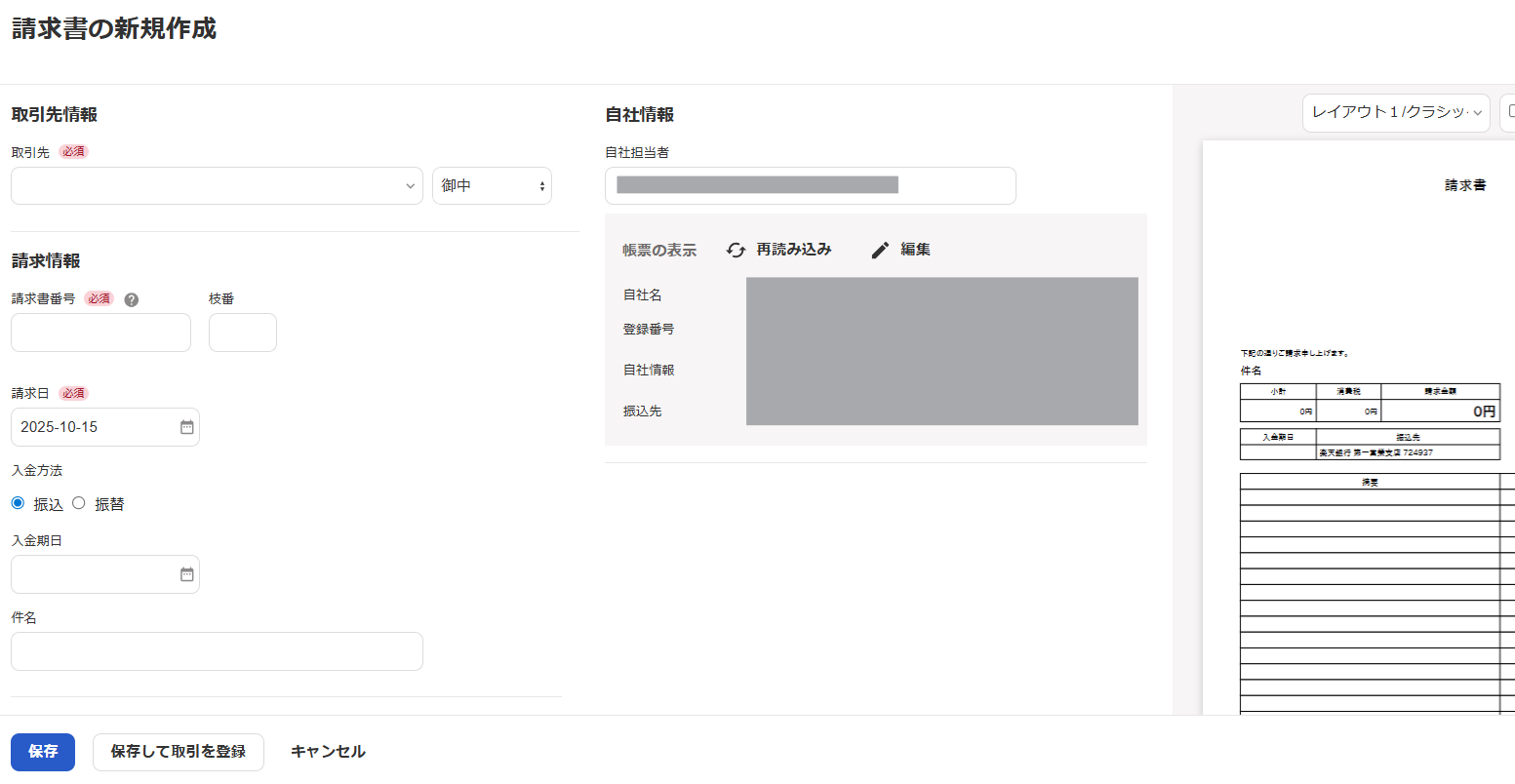This screenshot has width=1515, height=784.
Task: Click the キャンセル link
Action: point(328,752)
